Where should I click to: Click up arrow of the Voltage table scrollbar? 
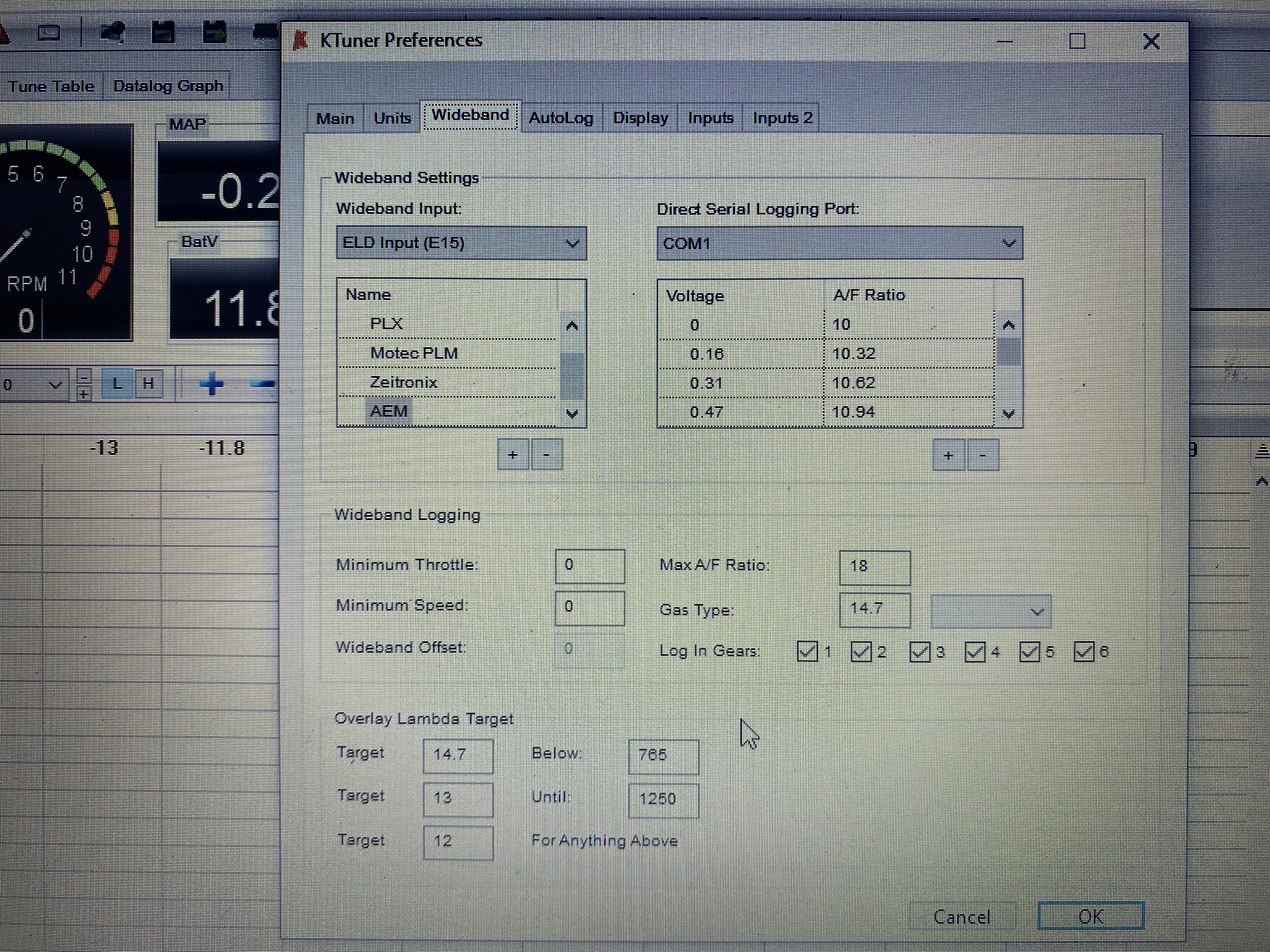1008,326
